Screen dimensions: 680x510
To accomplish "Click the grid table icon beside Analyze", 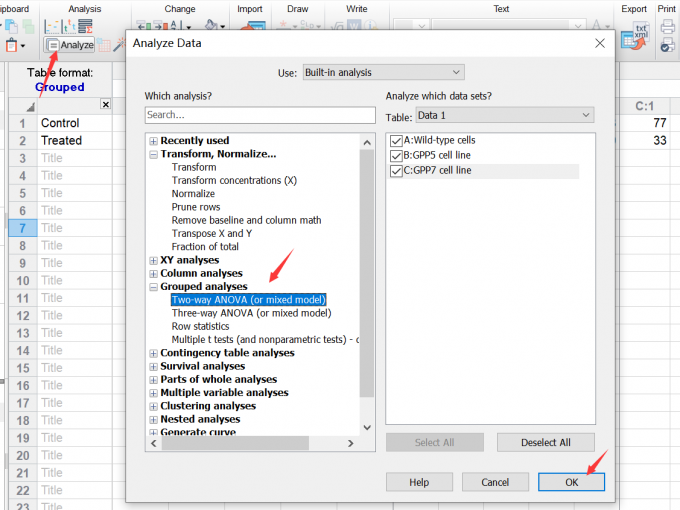I will [104, 45].
